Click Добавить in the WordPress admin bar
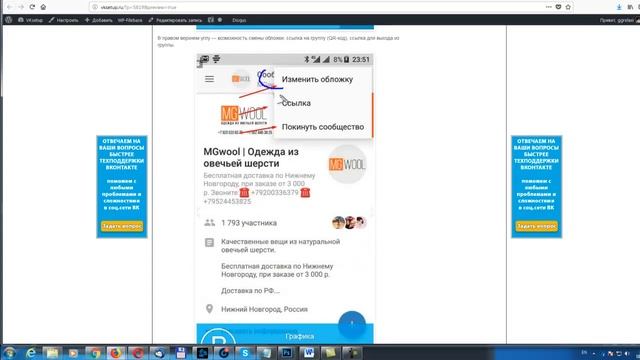The width and height of the screenshot is (640, 360). click(x=98, y=20)
